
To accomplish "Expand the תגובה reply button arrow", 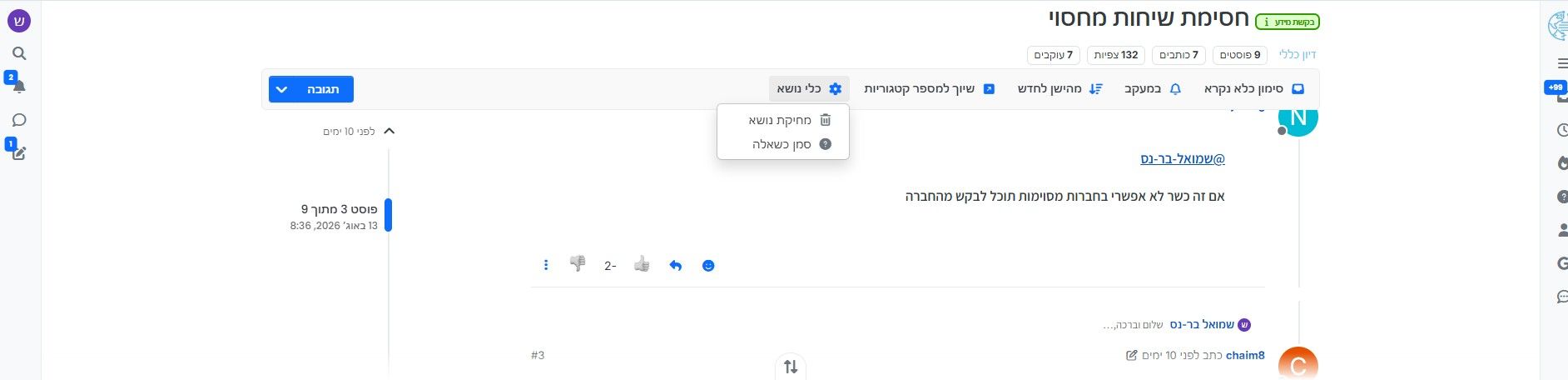I will (x=282, y=89).
